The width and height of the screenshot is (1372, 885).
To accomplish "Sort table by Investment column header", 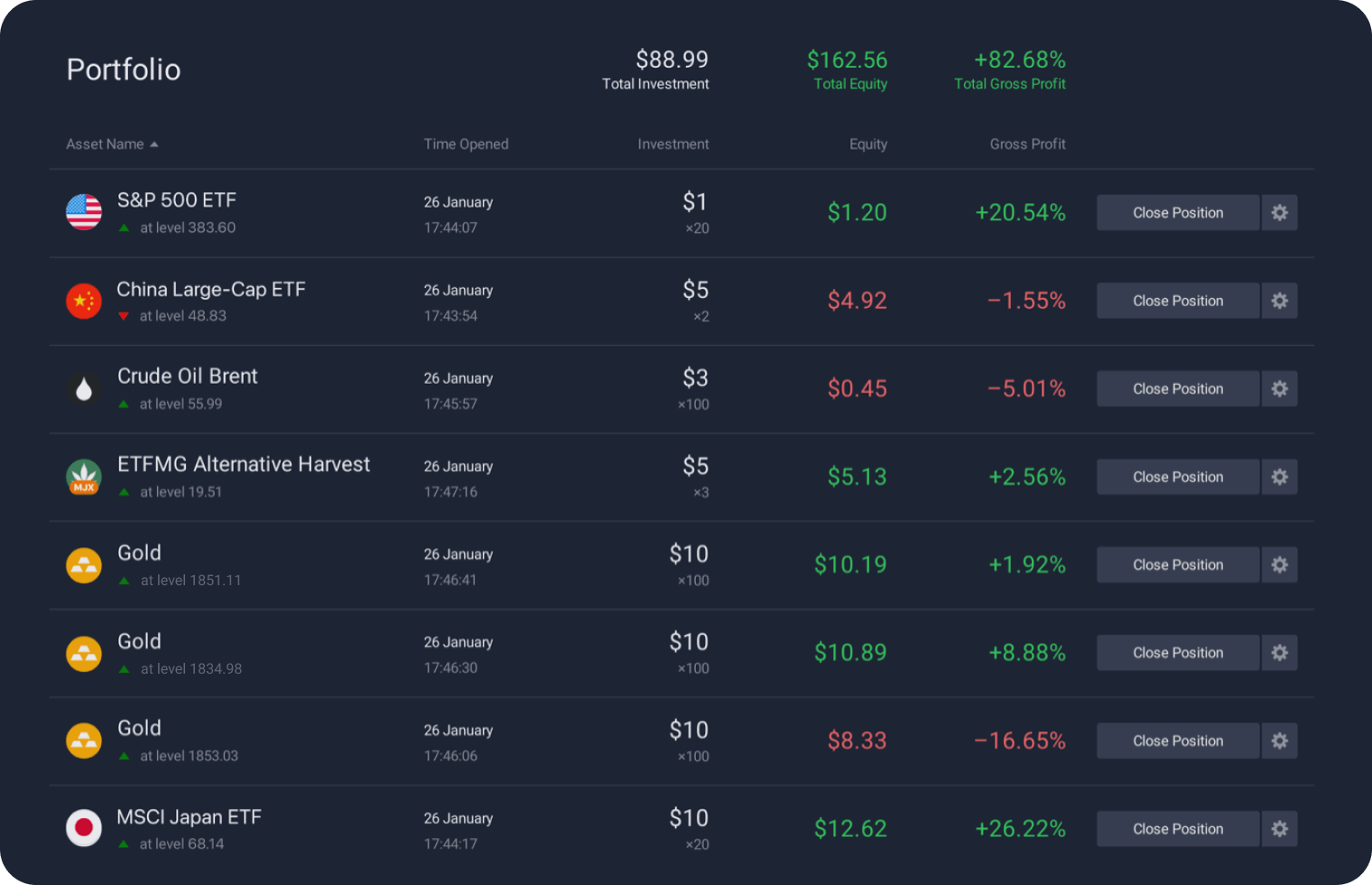I will pos(672,144).
